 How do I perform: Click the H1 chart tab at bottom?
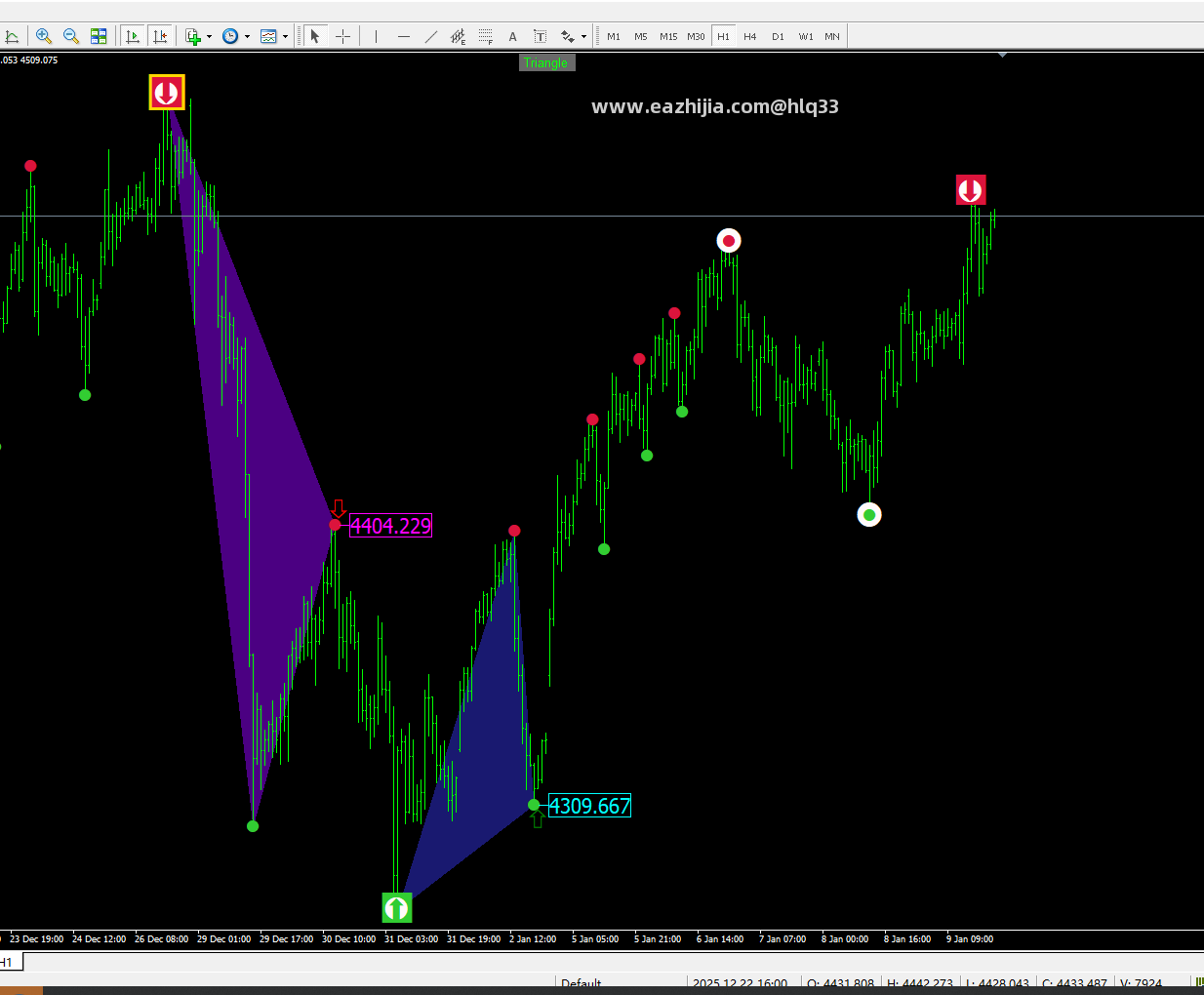9,962
